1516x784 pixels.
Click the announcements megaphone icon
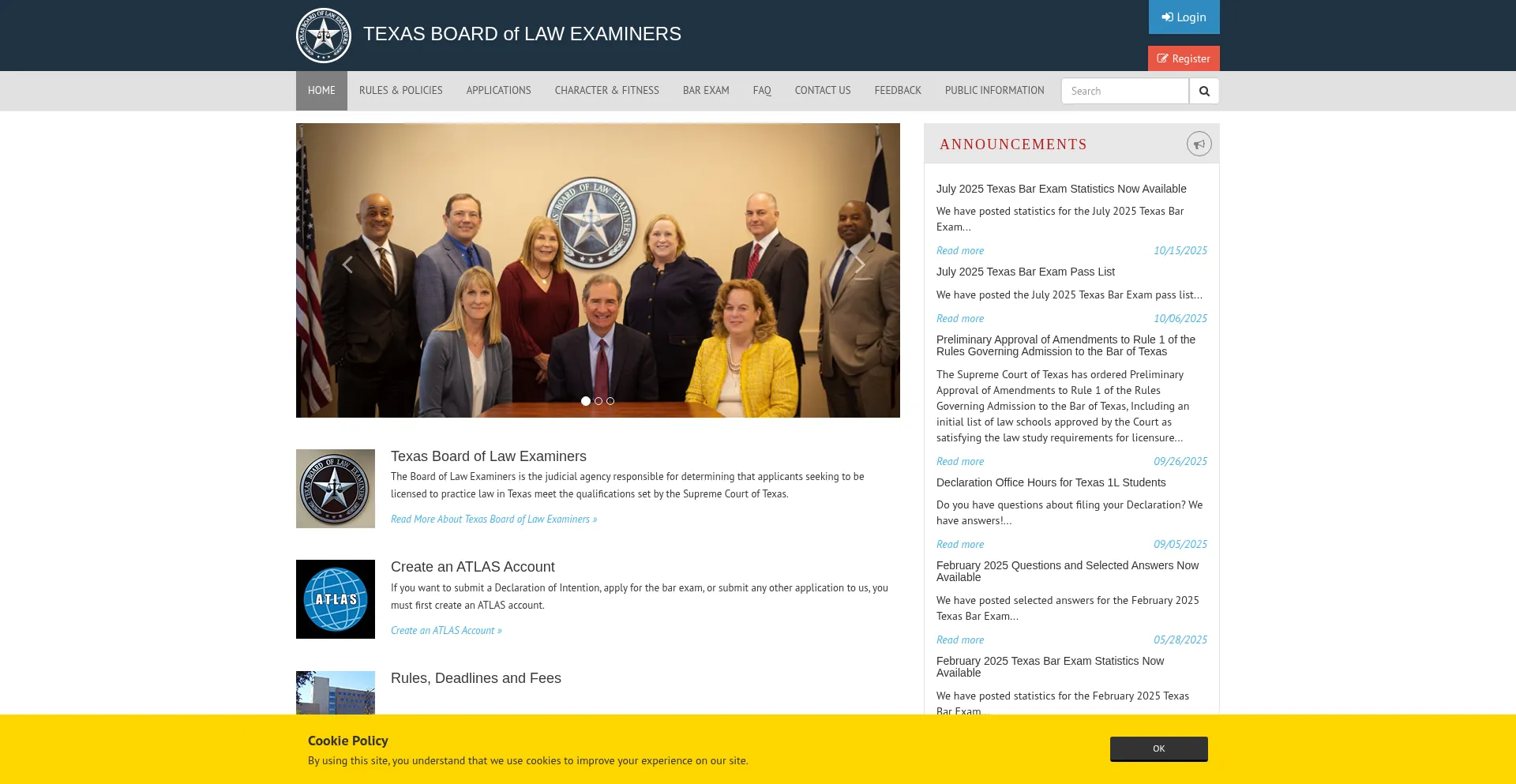pyautogui.click(x=1199, y=144)
